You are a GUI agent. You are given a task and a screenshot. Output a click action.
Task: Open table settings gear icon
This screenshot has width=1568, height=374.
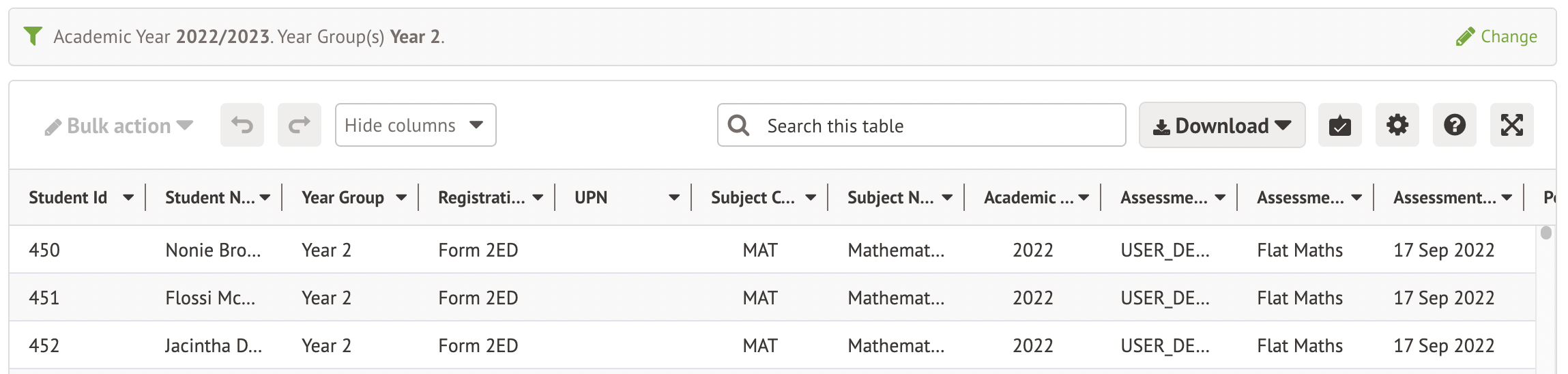[x=1397, y=125]
